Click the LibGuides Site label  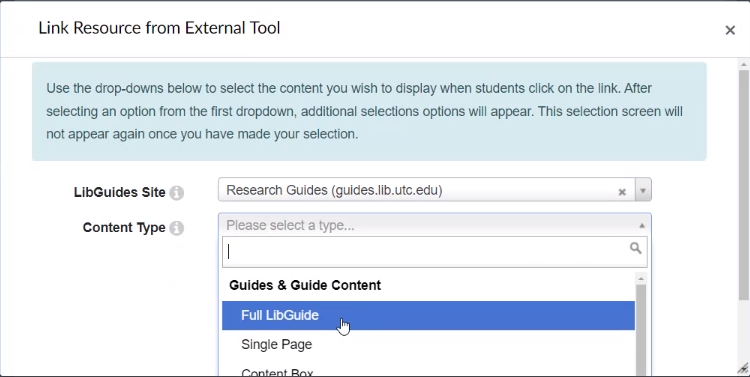120,192
